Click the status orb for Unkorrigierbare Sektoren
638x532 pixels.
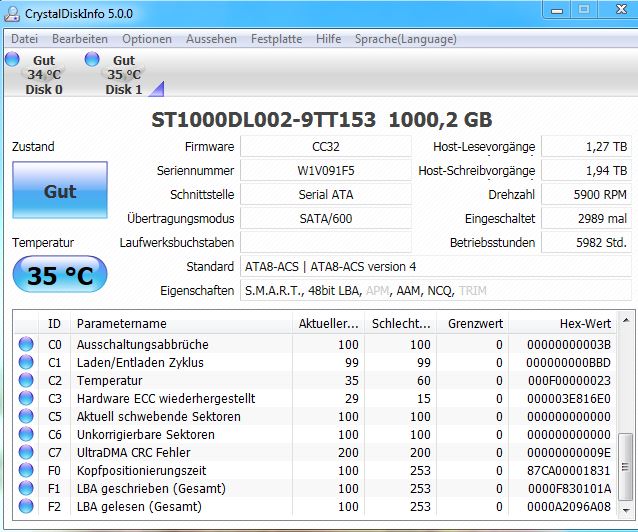click(26, 434)
